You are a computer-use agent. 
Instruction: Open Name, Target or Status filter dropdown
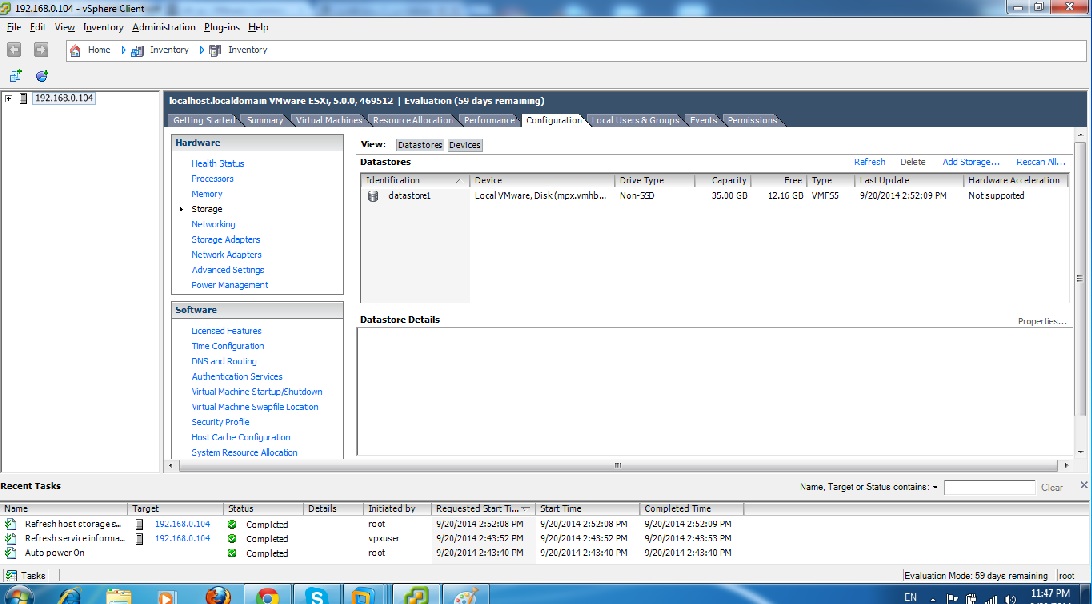point(935,487)
